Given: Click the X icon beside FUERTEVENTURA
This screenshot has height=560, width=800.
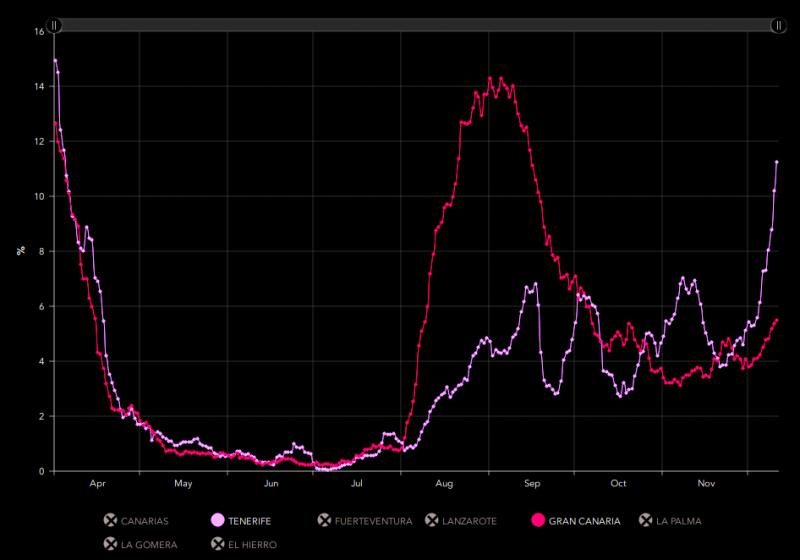Looking at the screenshot, I should 324,520.
